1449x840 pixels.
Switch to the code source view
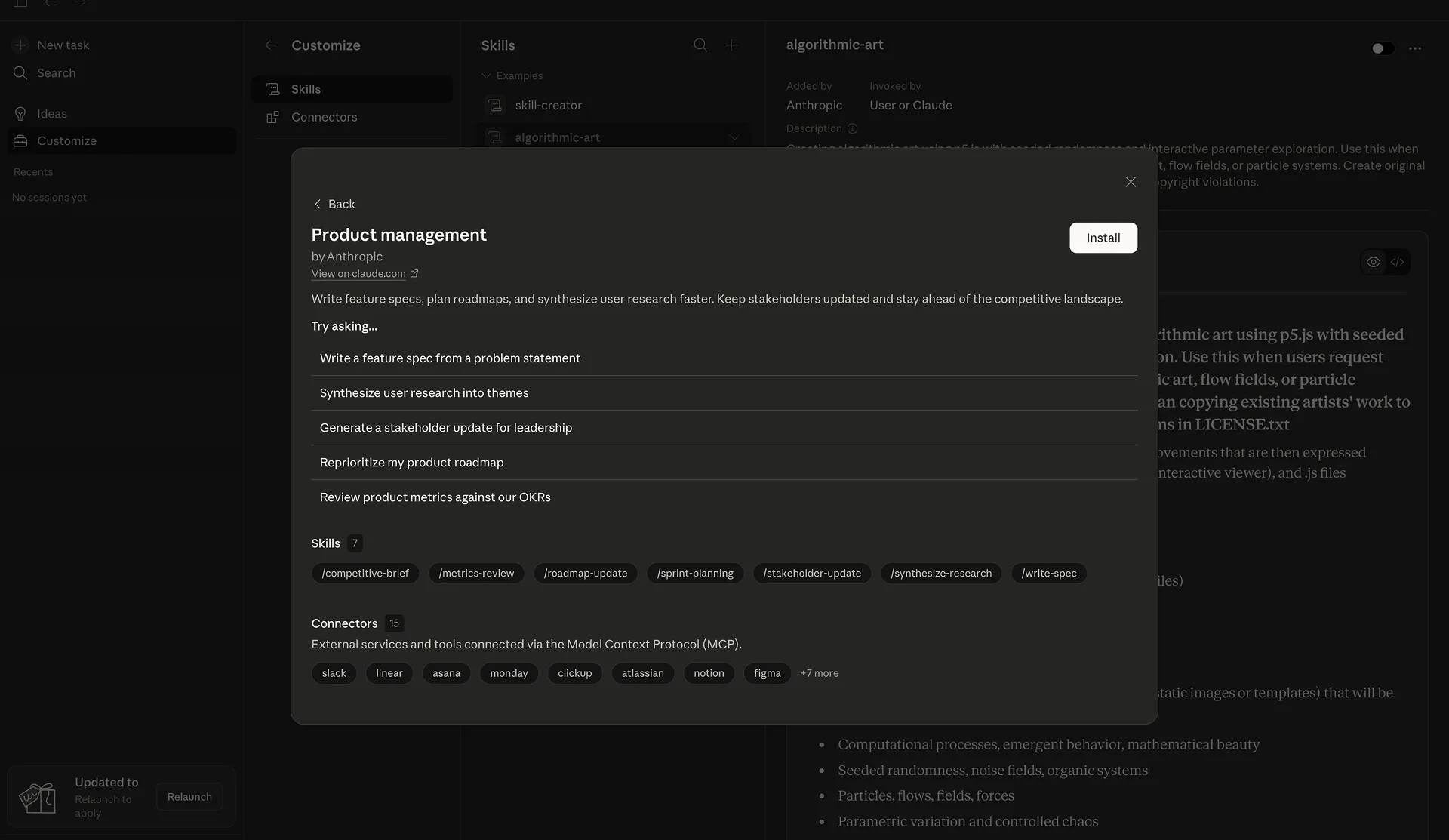1398,263
